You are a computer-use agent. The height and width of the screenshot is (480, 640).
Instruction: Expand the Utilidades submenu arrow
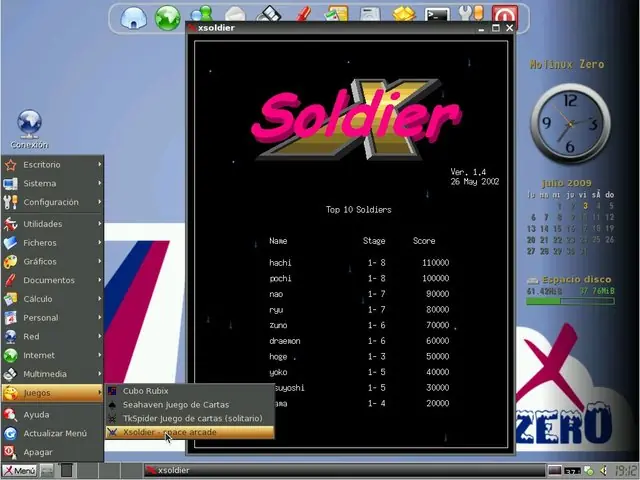coord(99,224)
